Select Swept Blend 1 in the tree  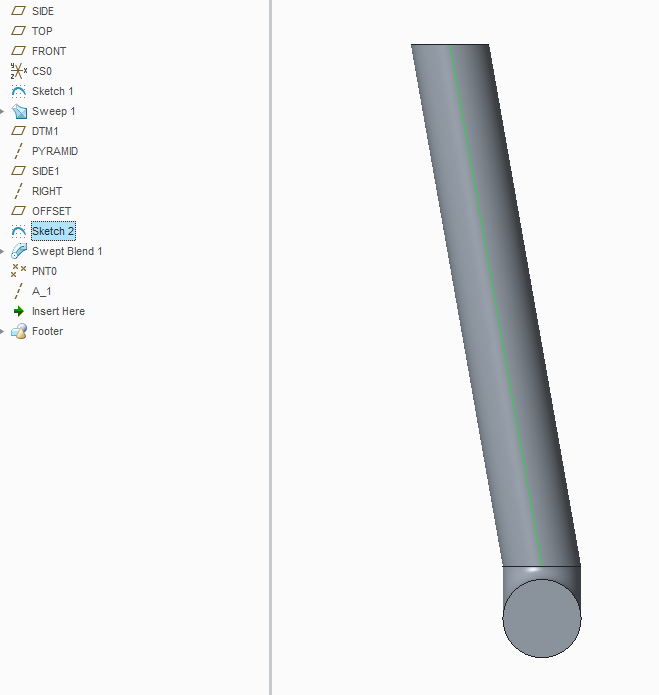[67, 251]
